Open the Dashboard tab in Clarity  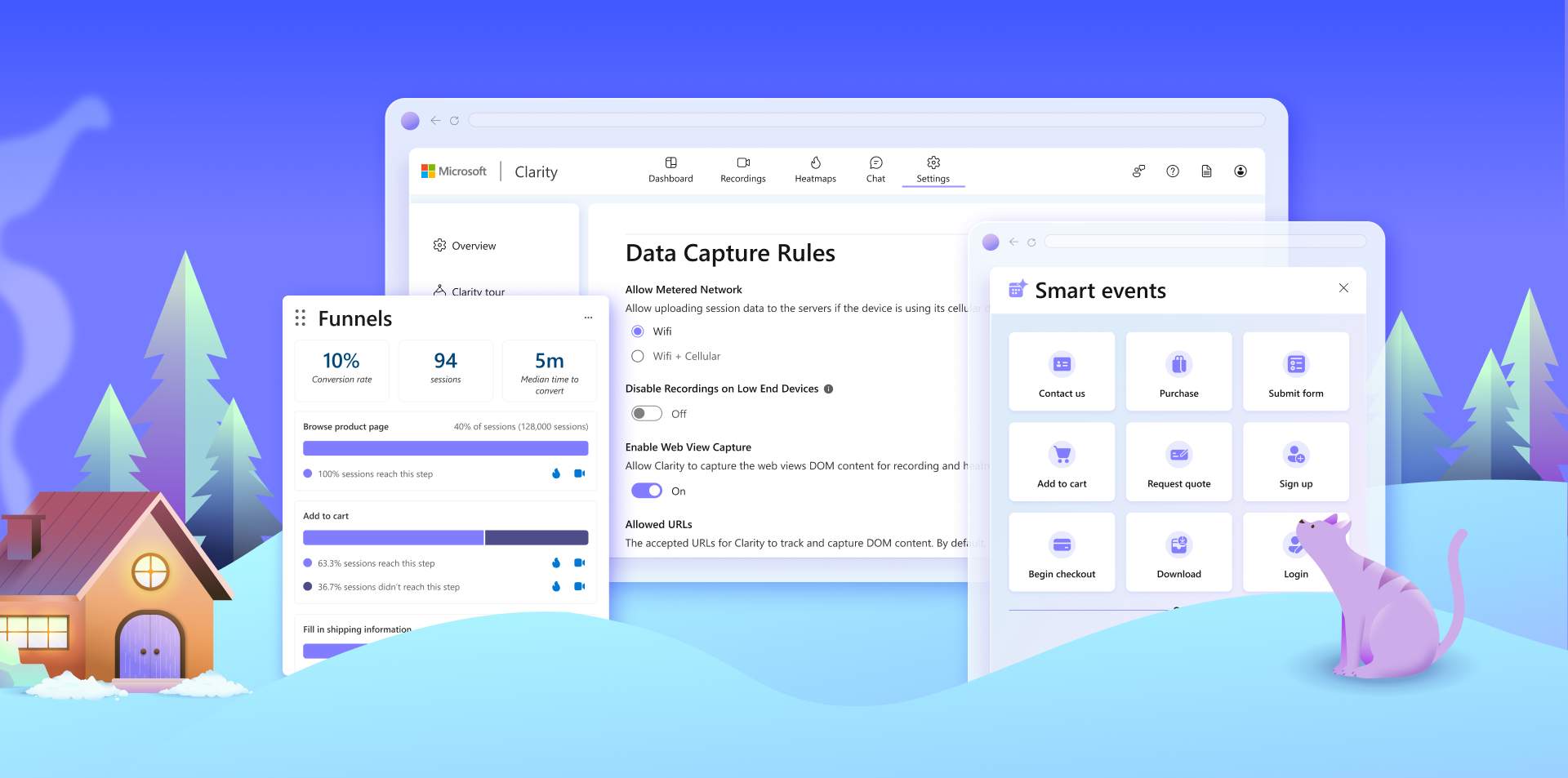[670, 170]
